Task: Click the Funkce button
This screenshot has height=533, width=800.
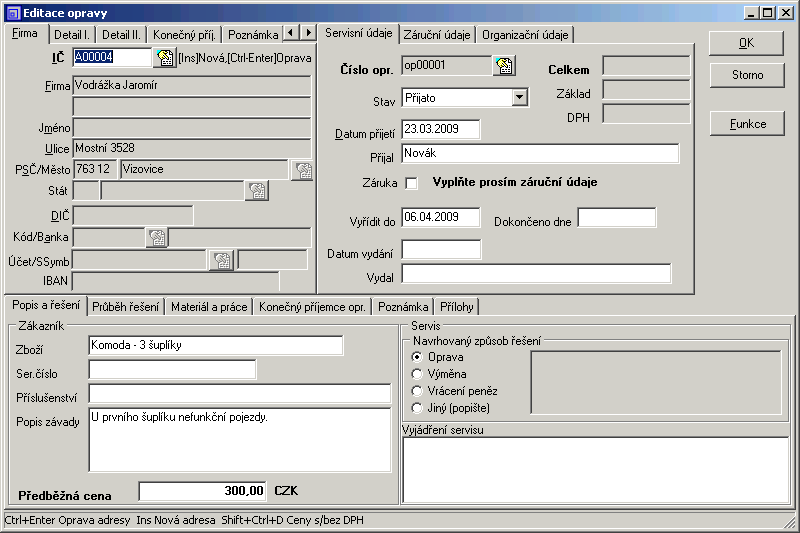Action: pos(747,124)
